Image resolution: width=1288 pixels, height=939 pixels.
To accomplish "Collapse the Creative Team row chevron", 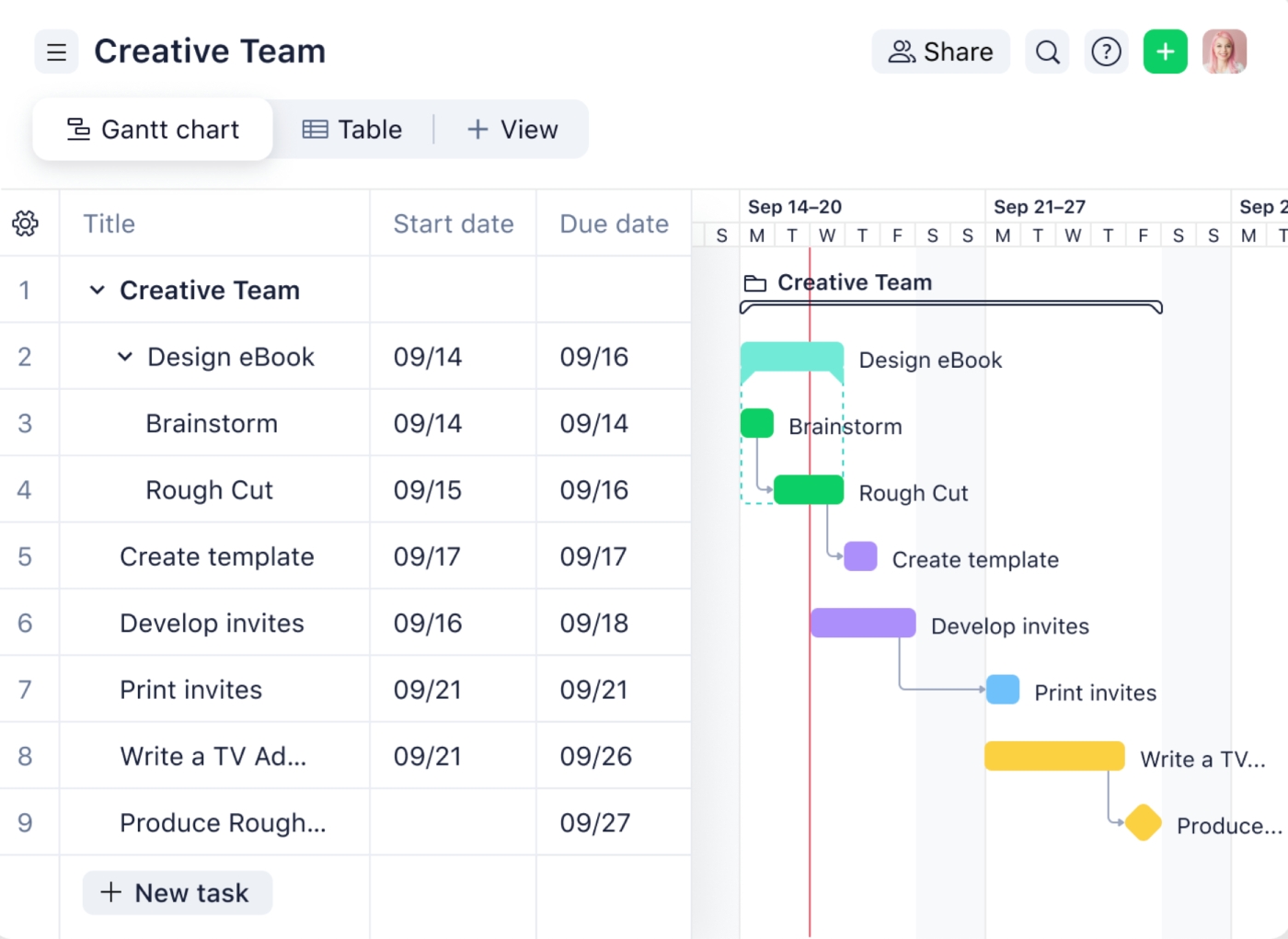I will coord(97,290).
